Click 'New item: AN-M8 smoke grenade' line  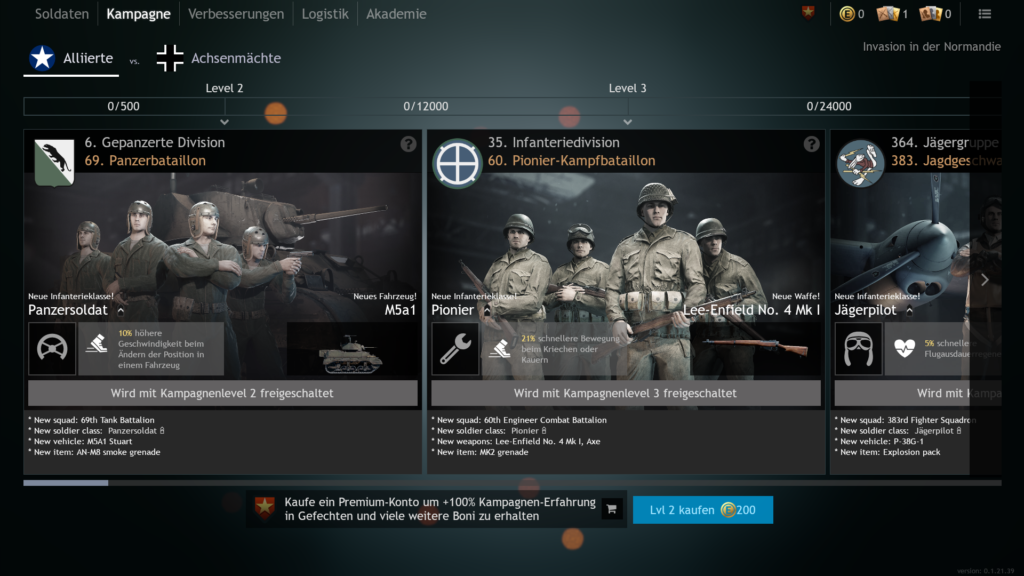pos(94,452)
